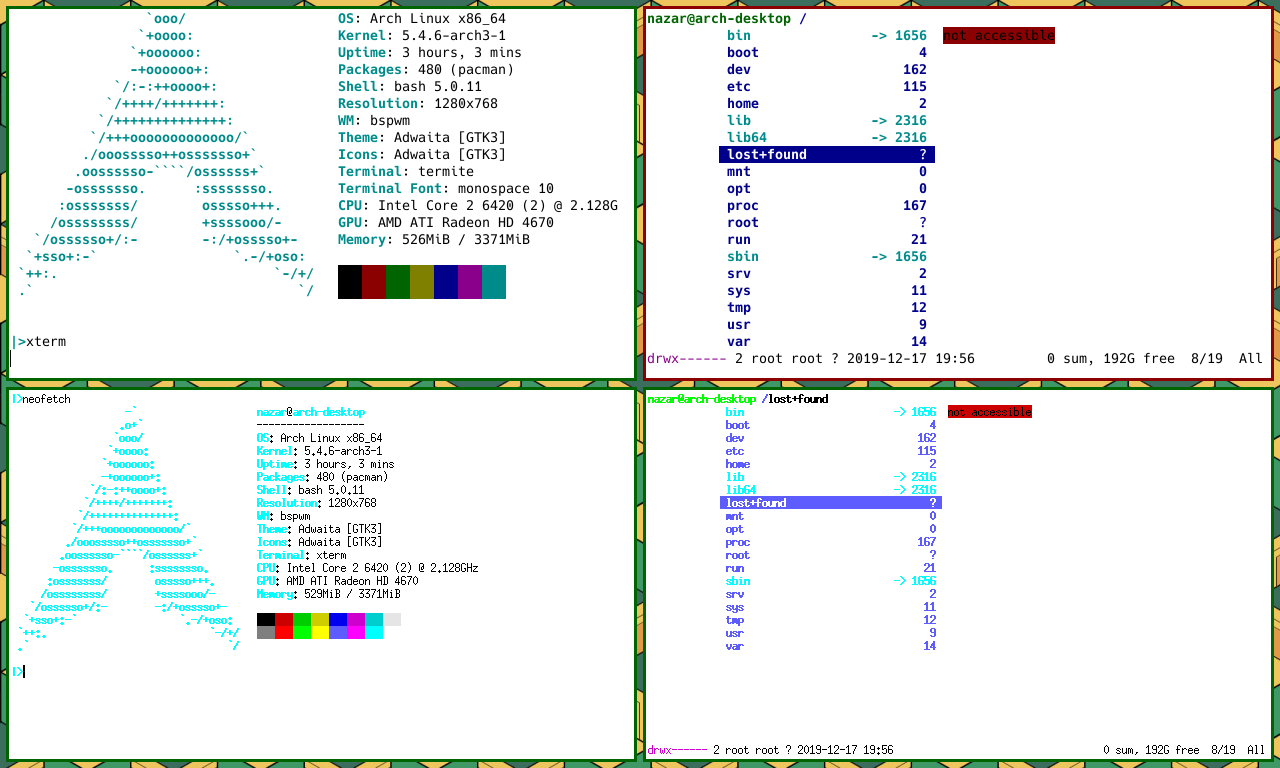Viewport: 1280px width, 768px height.
Task: Select the home directory in red-bordered ranger window
Action: pos(827,104)
